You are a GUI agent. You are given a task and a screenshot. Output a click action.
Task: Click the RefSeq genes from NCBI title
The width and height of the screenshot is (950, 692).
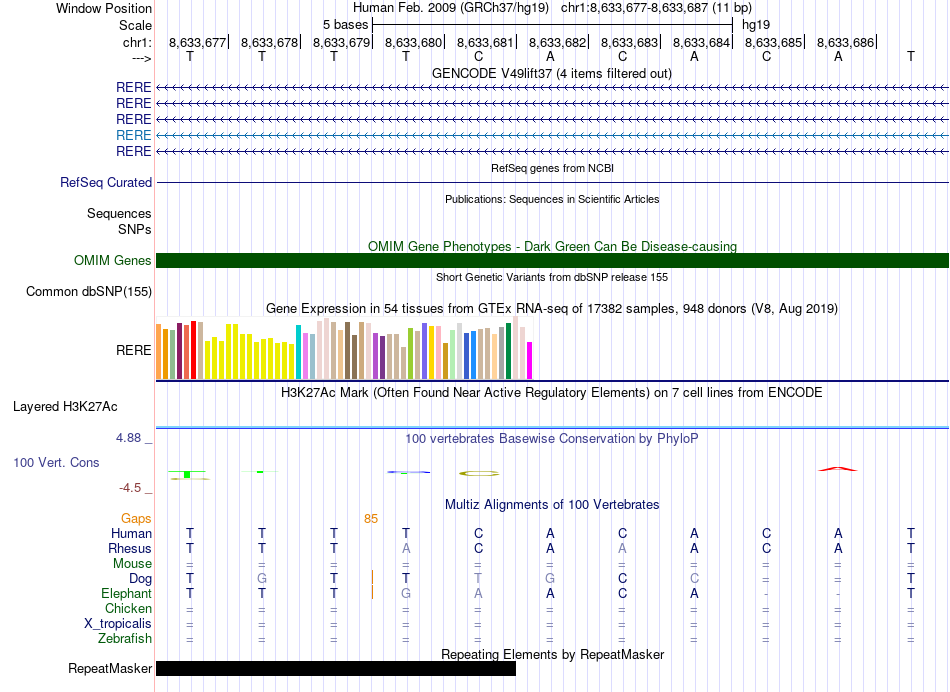point(552,168)
